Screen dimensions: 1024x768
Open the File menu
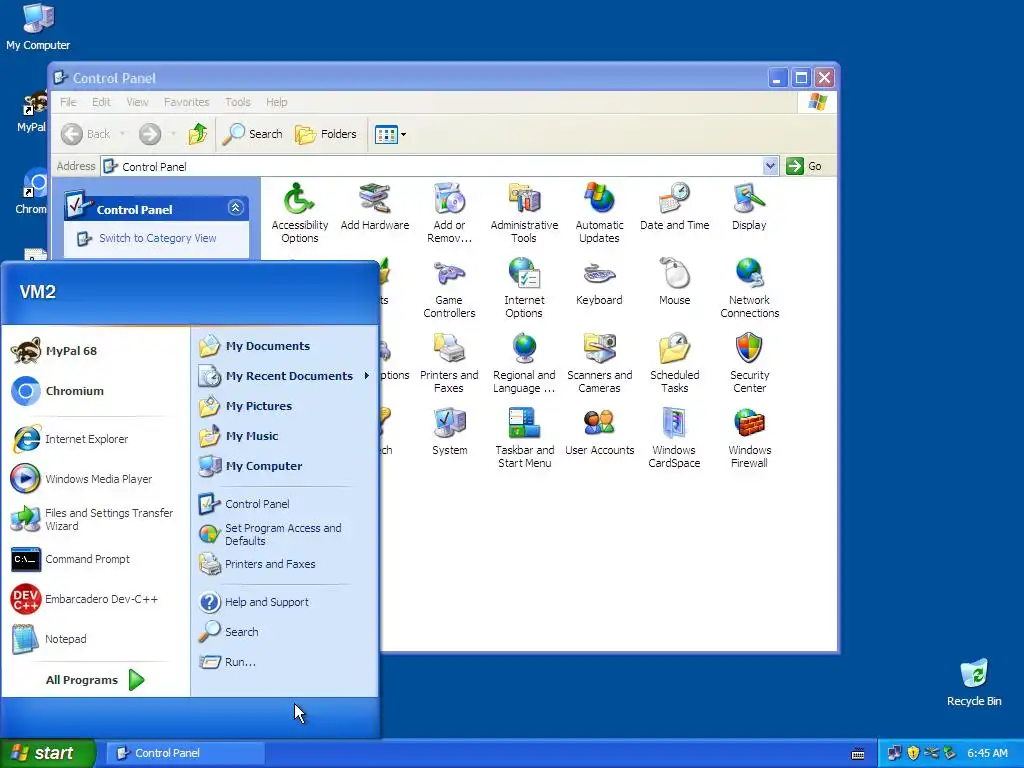click(x=68, y=102)
